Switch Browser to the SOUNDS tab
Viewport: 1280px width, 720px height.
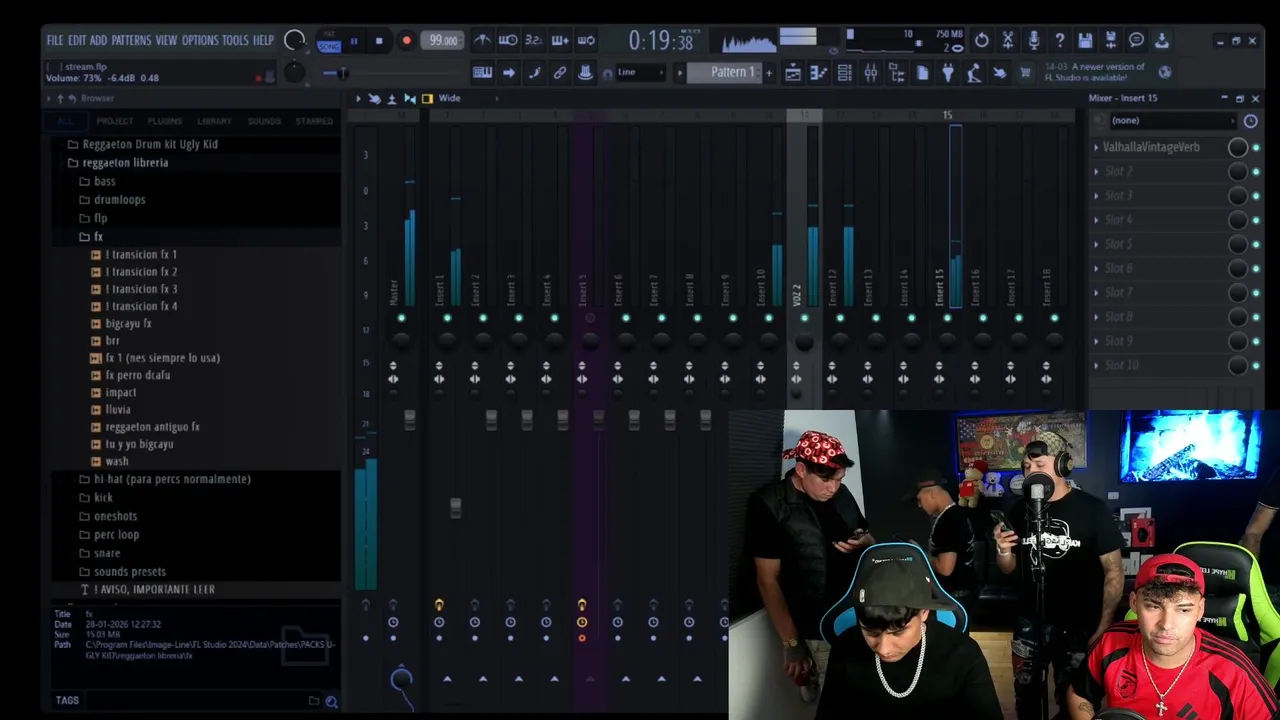click(x=264, y=121)
